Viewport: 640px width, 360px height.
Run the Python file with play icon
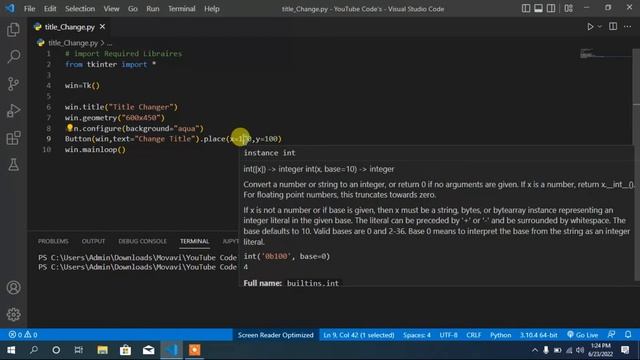tap(590, 27)
